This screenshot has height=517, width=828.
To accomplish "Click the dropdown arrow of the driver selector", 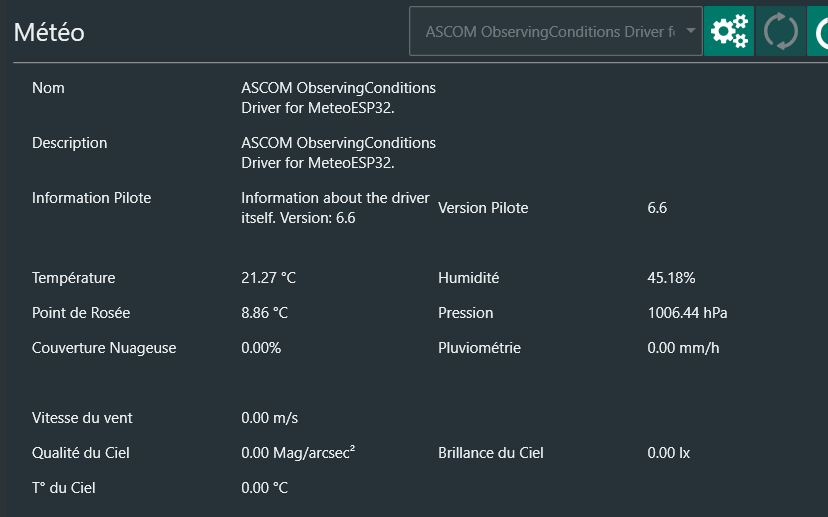I will pyautogui.click(x=690, y=32).
